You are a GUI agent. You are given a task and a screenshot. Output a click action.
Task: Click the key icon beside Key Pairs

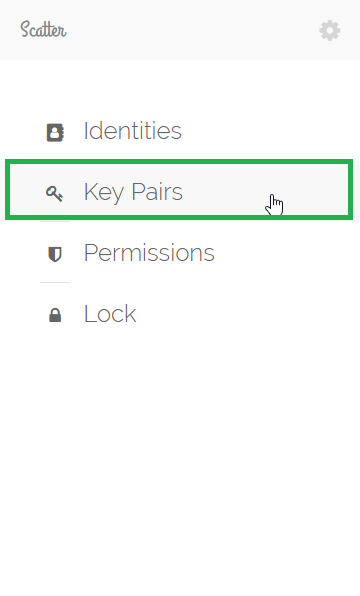coord(54,193)
